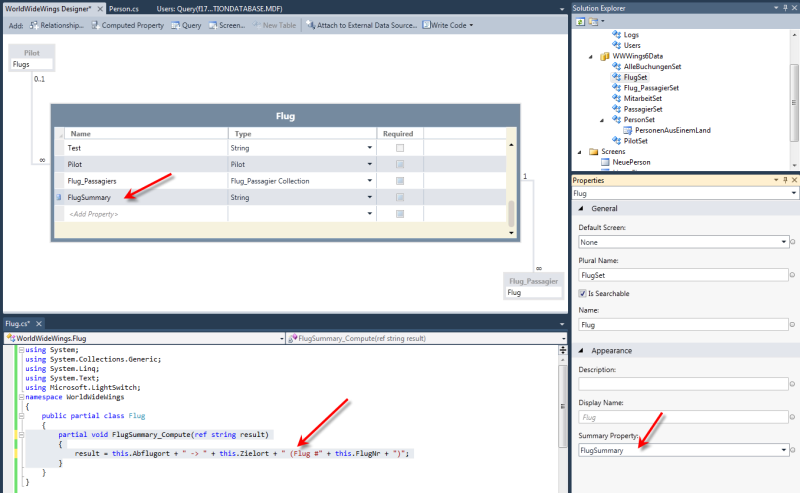Toggle the Is Searchable checkbox
The width and height of the screenshot is (800, 493).
tap(583, 293)
